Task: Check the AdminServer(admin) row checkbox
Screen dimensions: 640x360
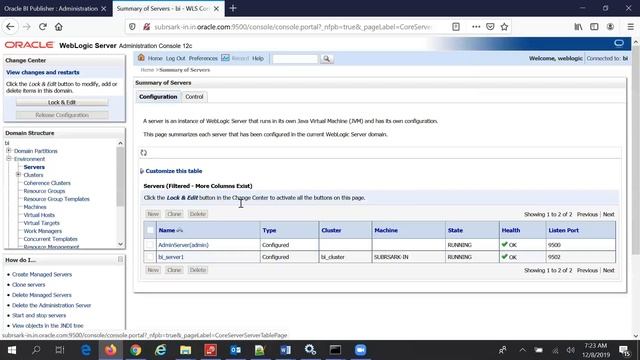Action: (150, 245)
